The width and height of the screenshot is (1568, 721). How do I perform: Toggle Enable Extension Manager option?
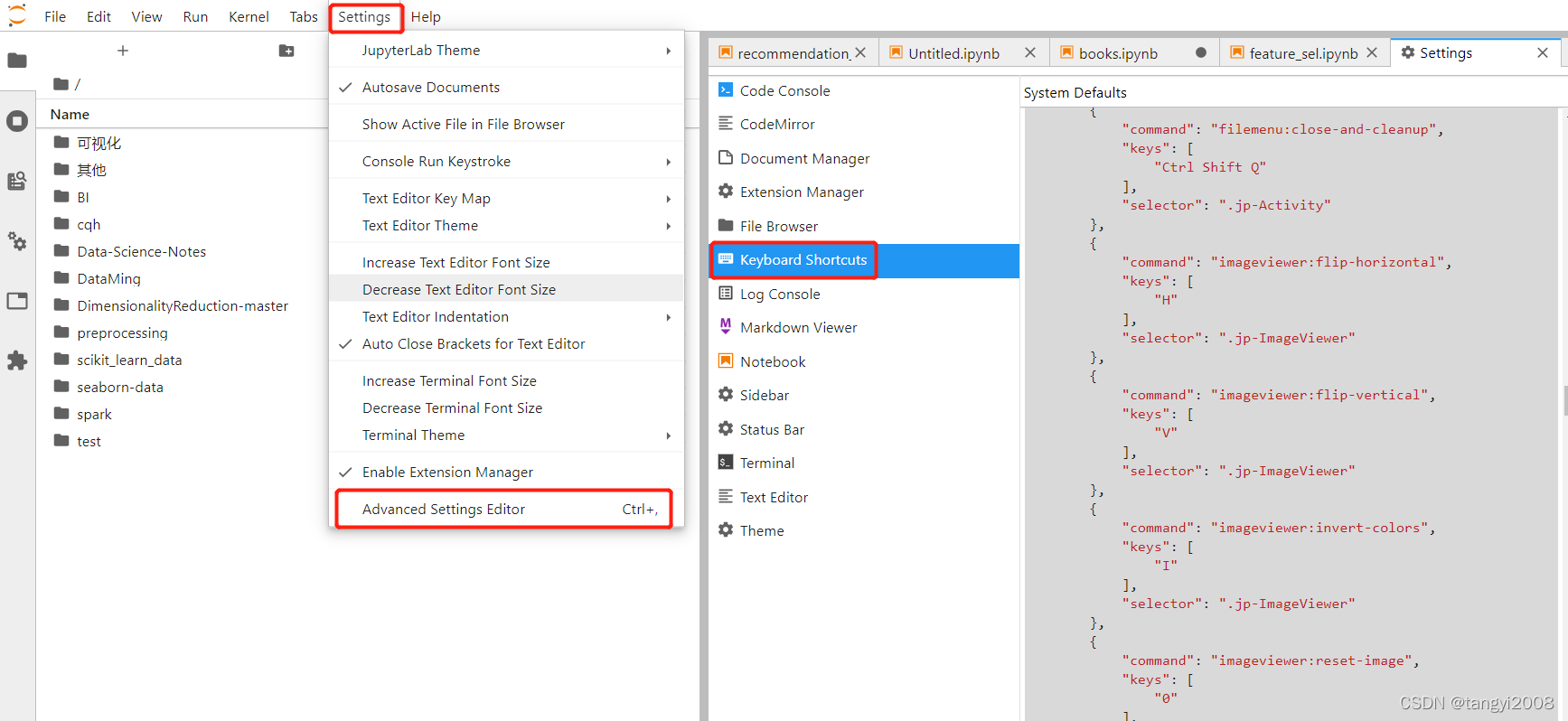(x=506, y=472)
